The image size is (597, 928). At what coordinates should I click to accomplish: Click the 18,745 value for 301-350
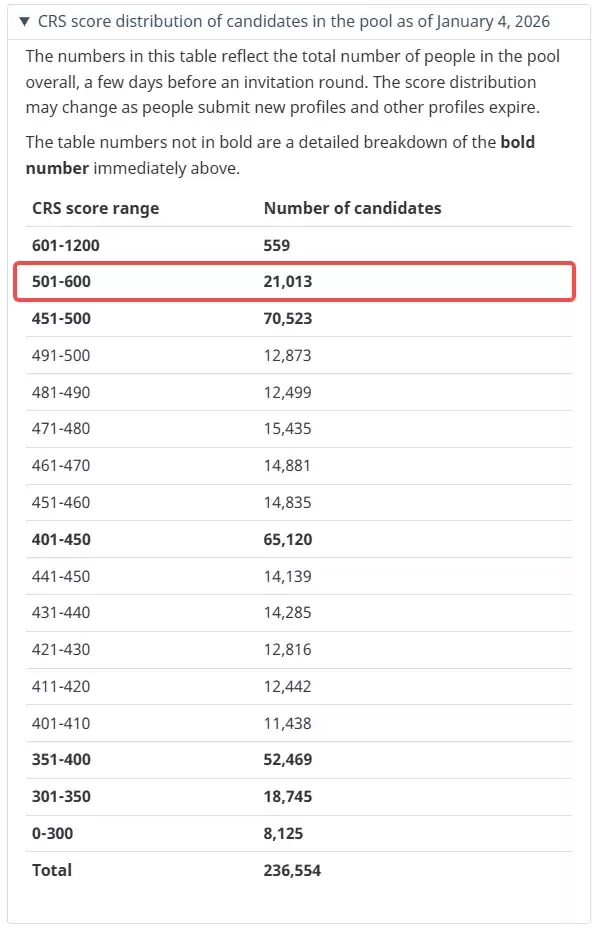coord(288,797)
